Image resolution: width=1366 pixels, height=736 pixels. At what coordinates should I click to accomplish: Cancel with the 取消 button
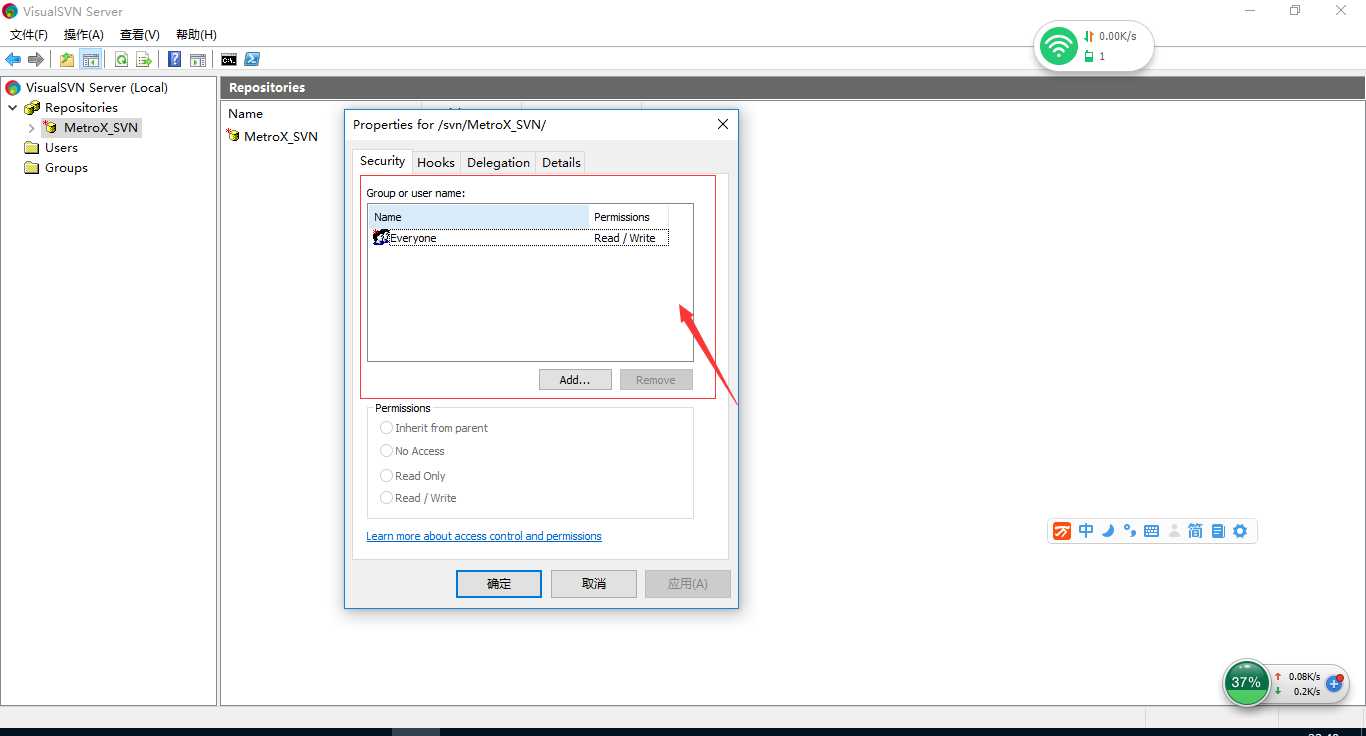point(594,584)
